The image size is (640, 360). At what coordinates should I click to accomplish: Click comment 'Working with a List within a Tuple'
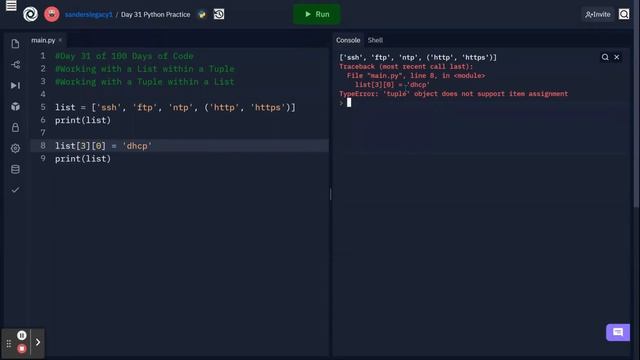[x=145, y=69]
